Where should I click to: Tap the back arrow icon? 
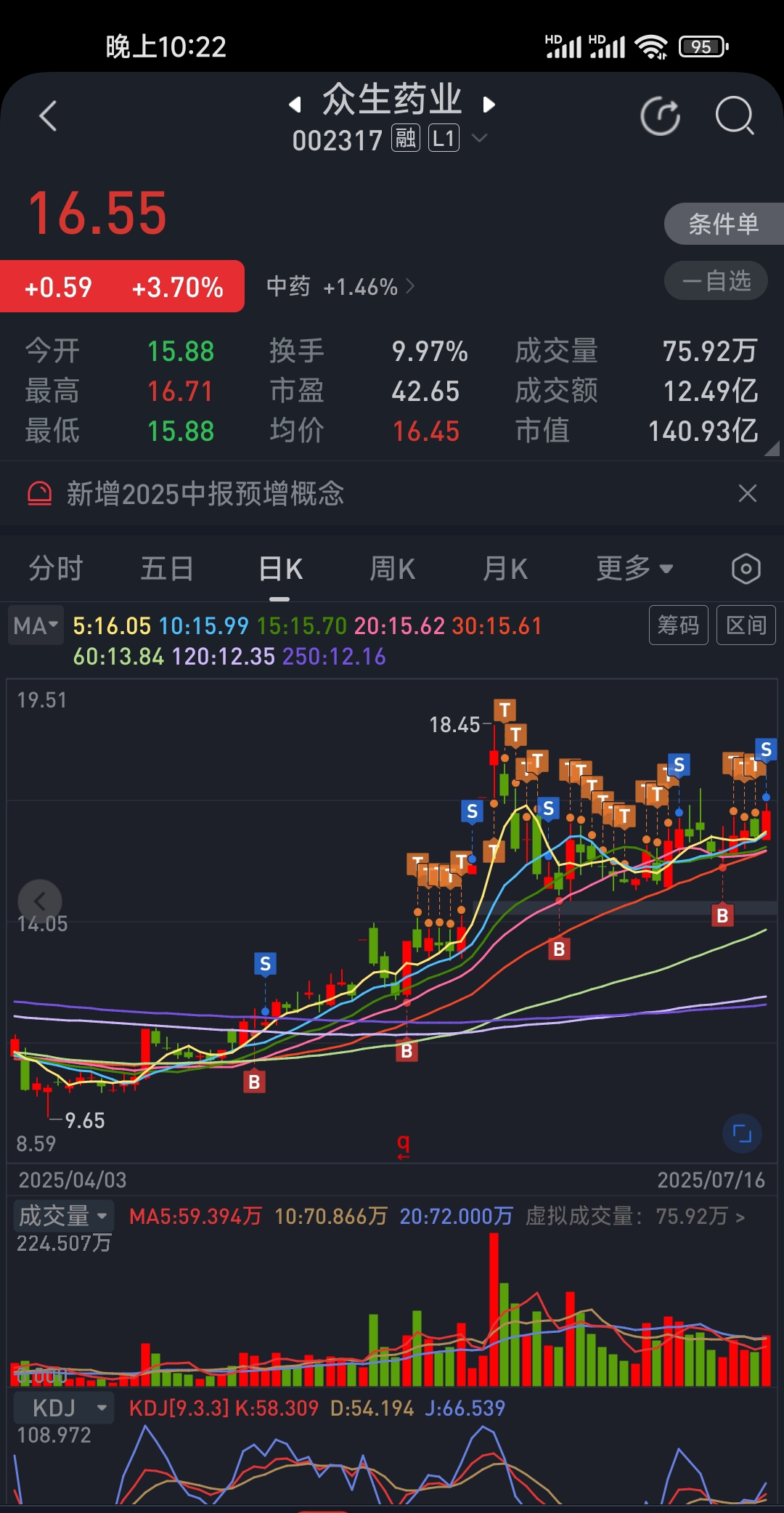pyautogui.click(x=48, y=115)
